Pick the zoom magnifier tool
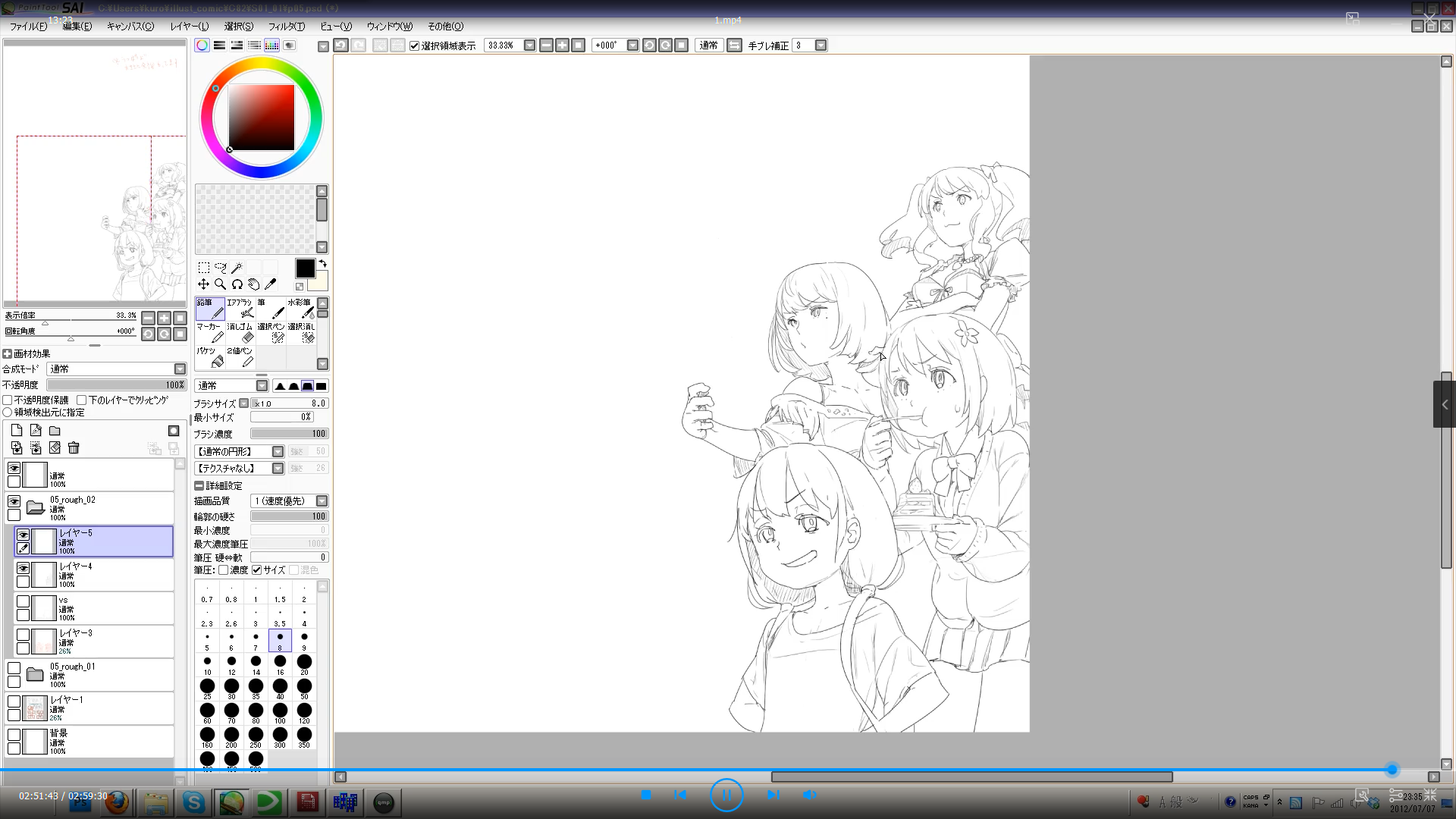Screen dimensions: 1456x819 pyautogui.click(x=221, y=284)
